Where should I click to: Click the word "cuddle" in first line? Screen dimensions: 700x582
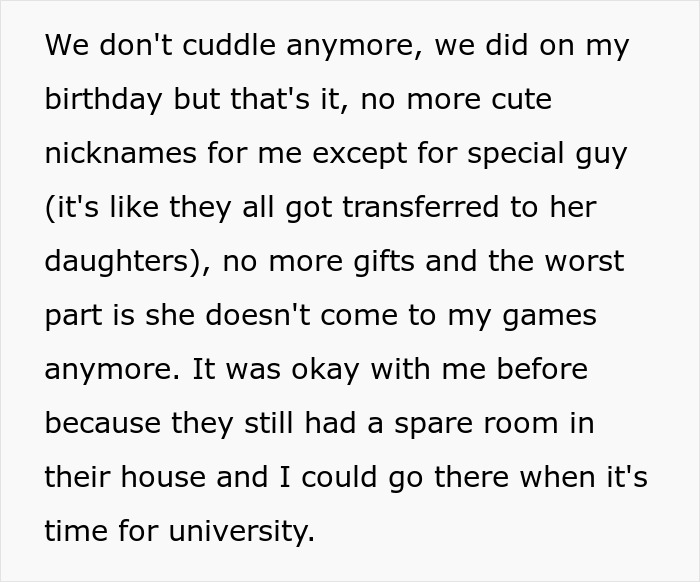tap(229, 45)
